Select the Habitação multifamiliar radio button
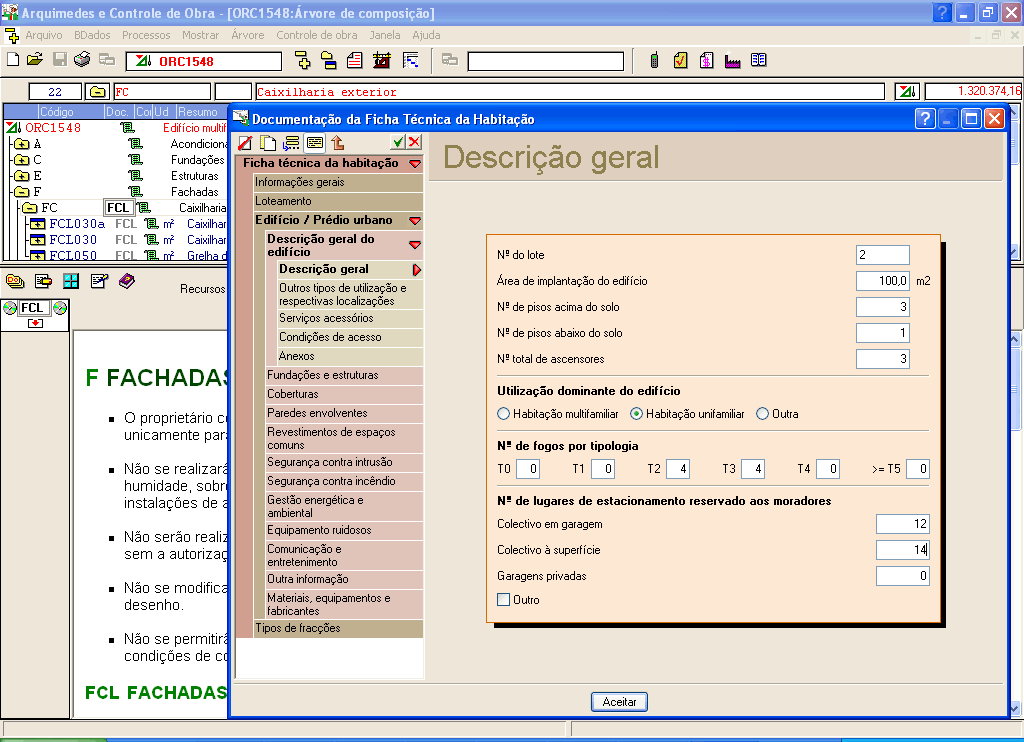1024x742 pixels. coord(504,414)
